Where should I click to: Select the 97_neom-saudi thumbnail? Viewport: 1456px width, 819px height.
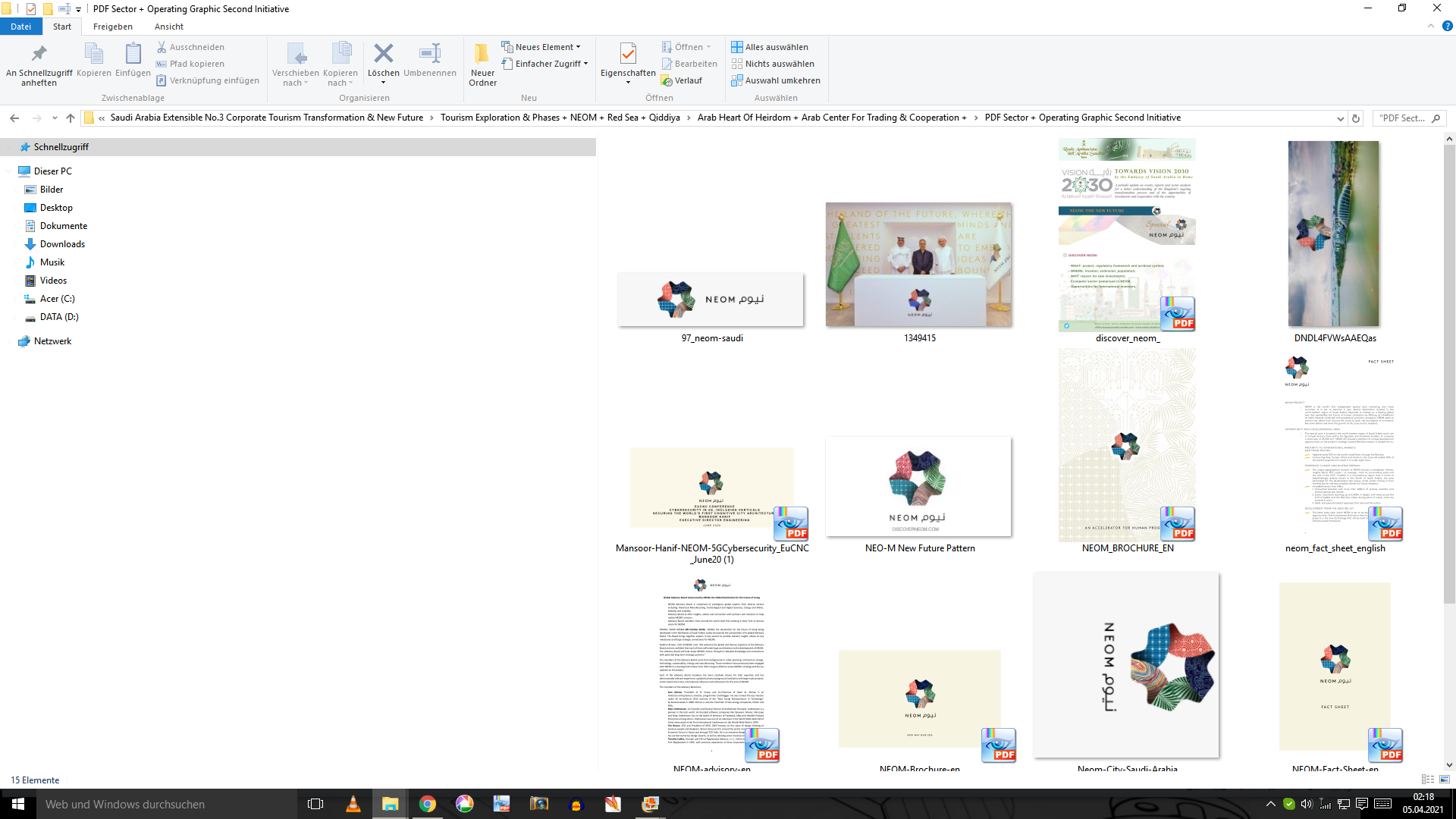pyautogui.click(x=711, y=300)
